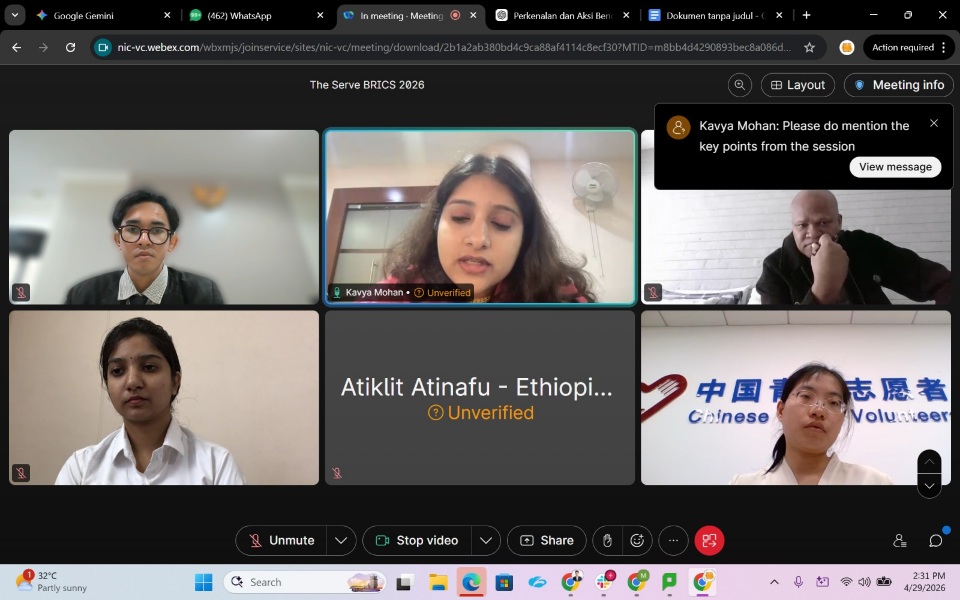Open the participants panel
Image resolution: width=960 pixels, height=600 pixels.
click(x=899, y=541)
